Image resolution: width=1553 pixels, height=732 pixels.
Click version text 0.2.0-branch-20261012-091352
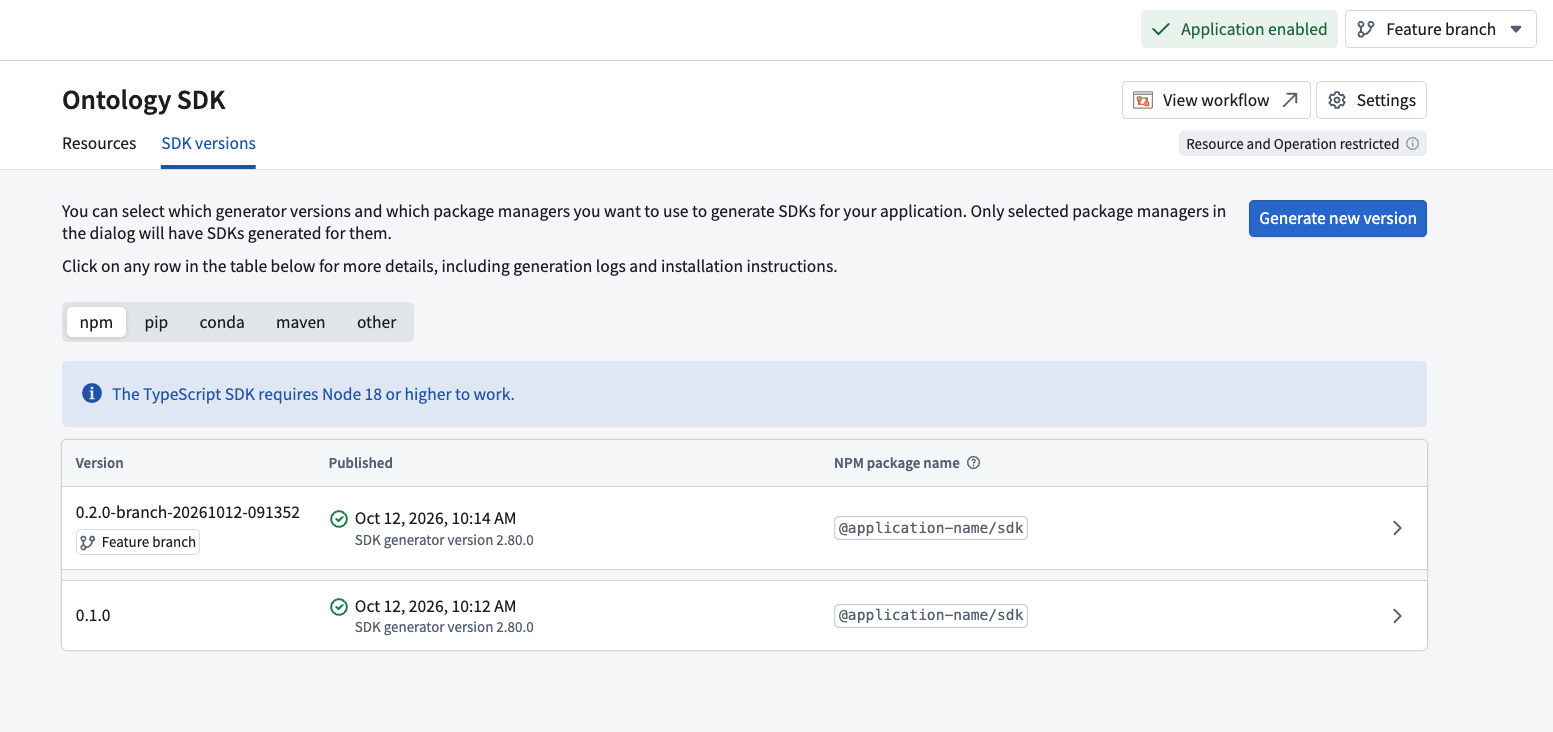pos(188,512)
